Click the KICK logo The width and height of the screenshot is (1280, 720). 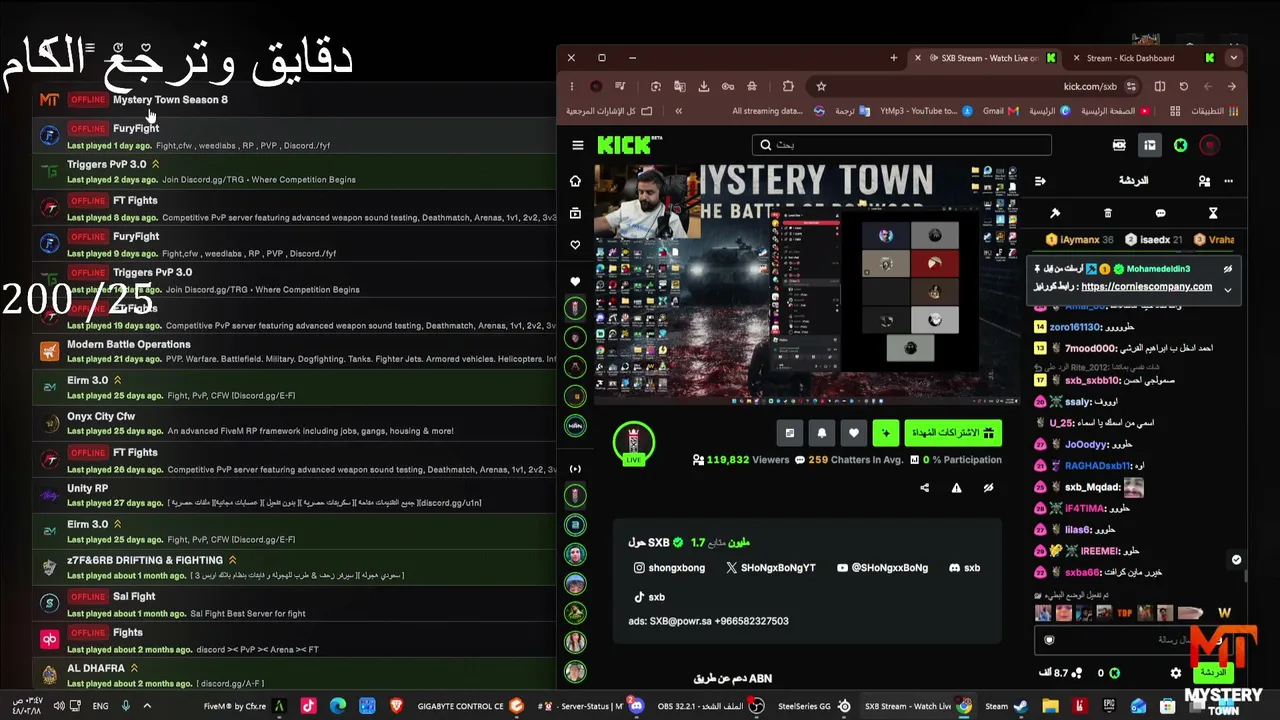pos(630,145)
